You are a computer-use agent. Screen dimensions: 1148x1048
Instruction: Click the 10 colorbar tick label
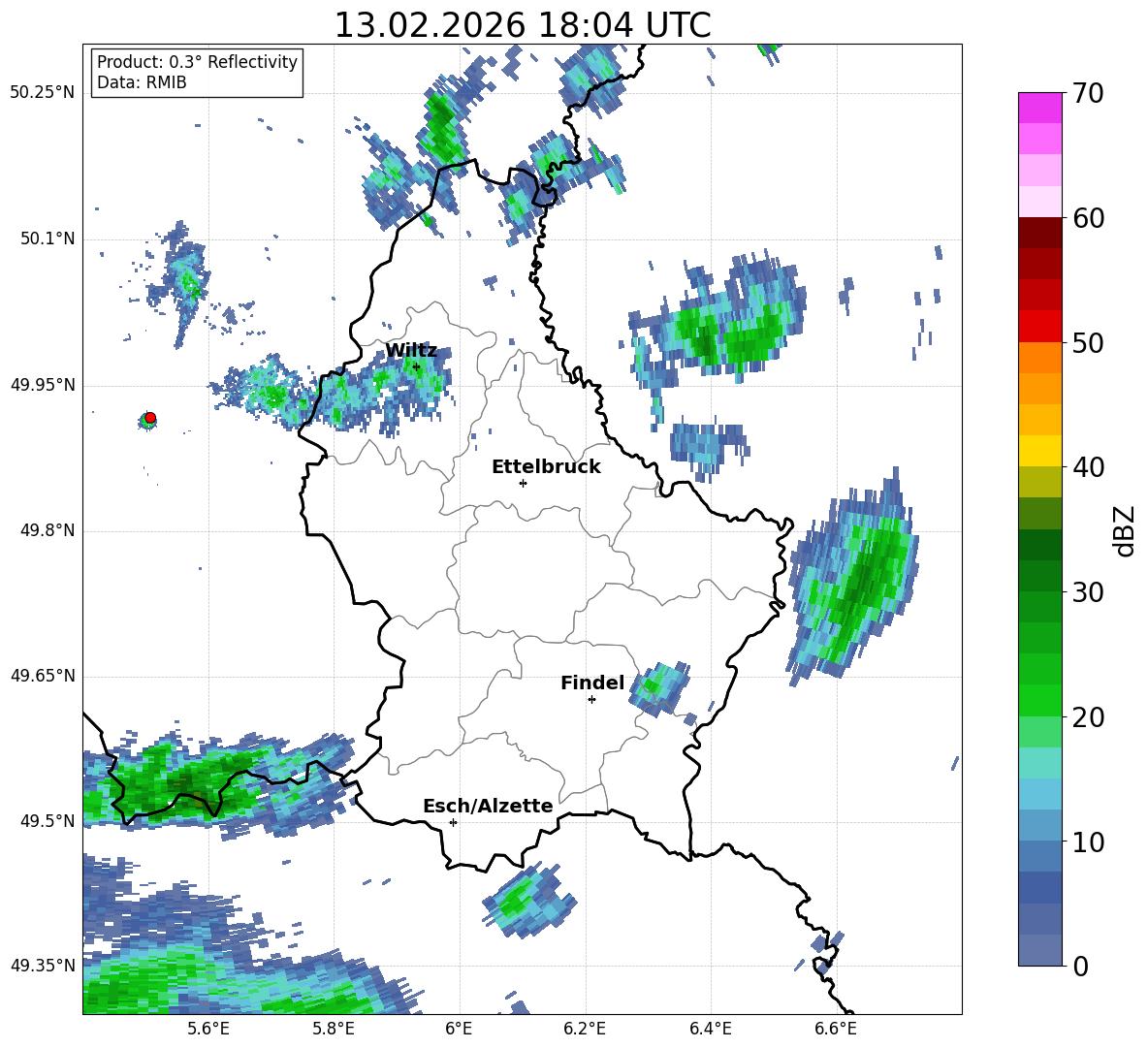tap(1088, 842)
